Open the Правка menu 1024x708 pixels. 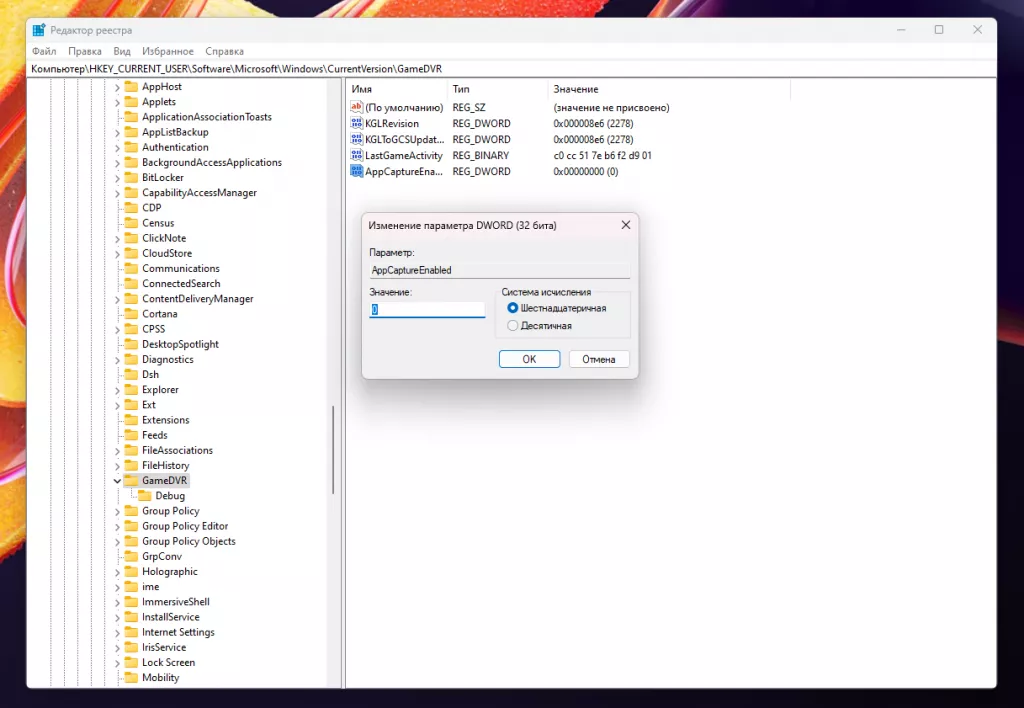85,51
